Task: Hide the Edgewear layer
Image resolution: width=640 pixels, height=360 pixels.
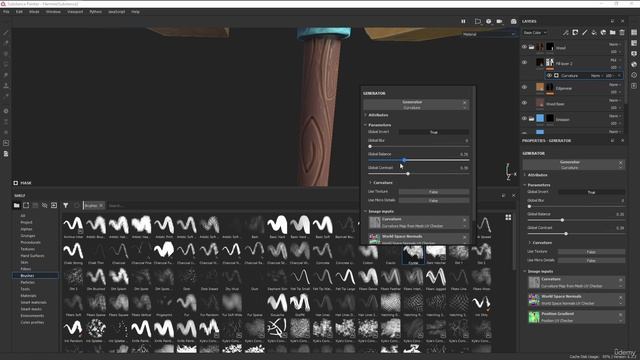Action: (524, 87)
